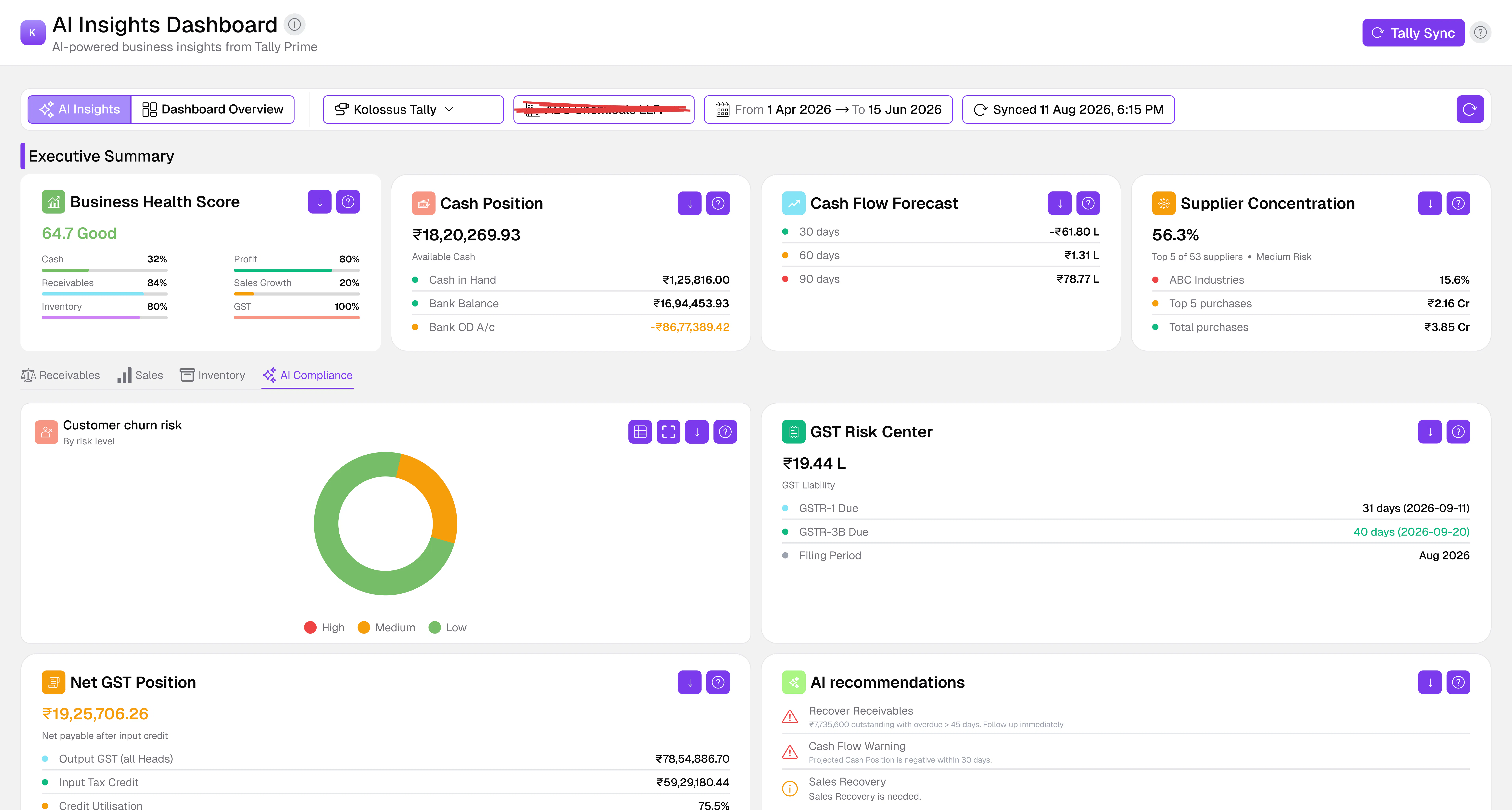Show table view for Customer churn risk
The height and width of the screenshot is (810, 1512).
pos(640,432)
